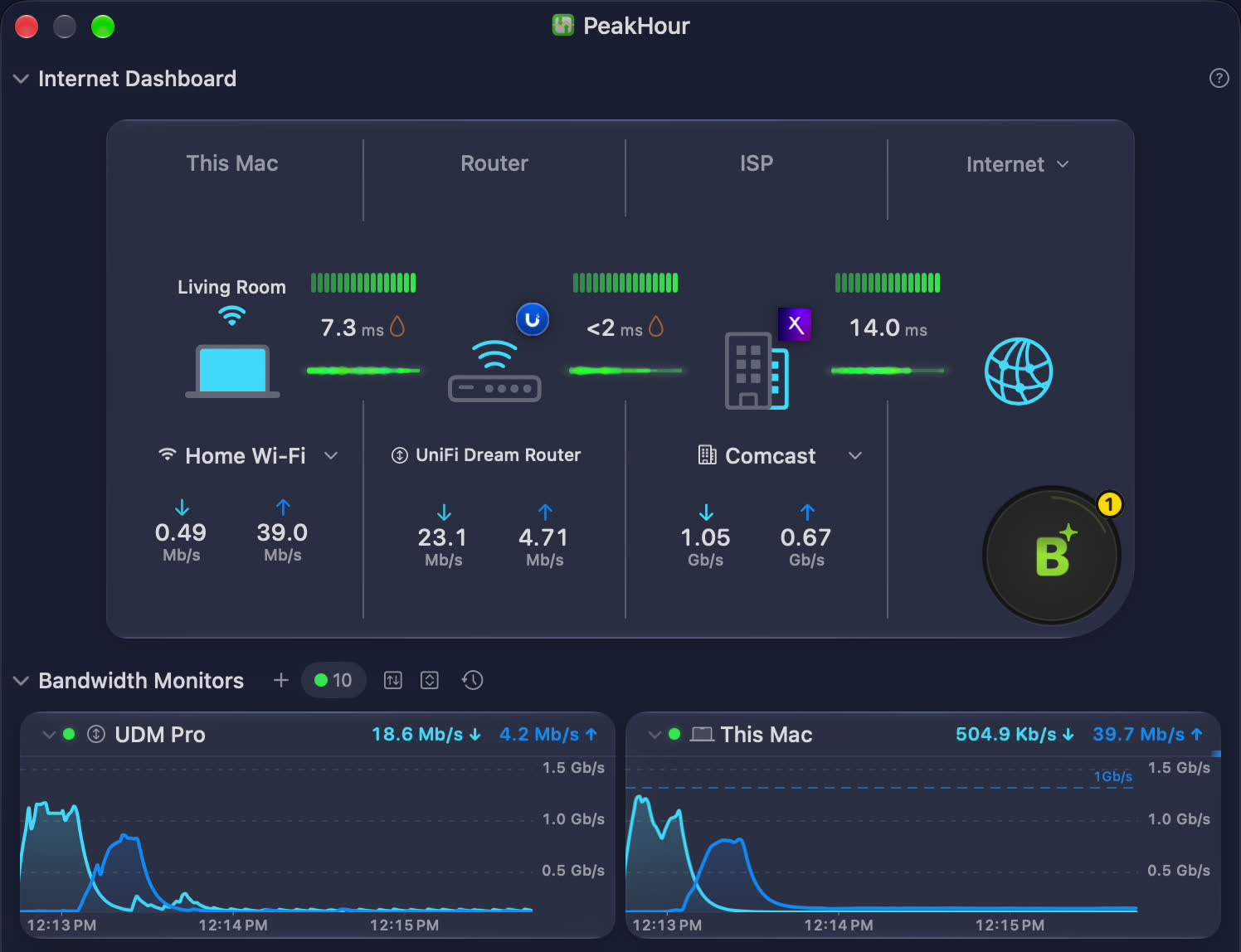Select the Router column header
Viewport: 1241px width, 952px height.
click(494, 163)
